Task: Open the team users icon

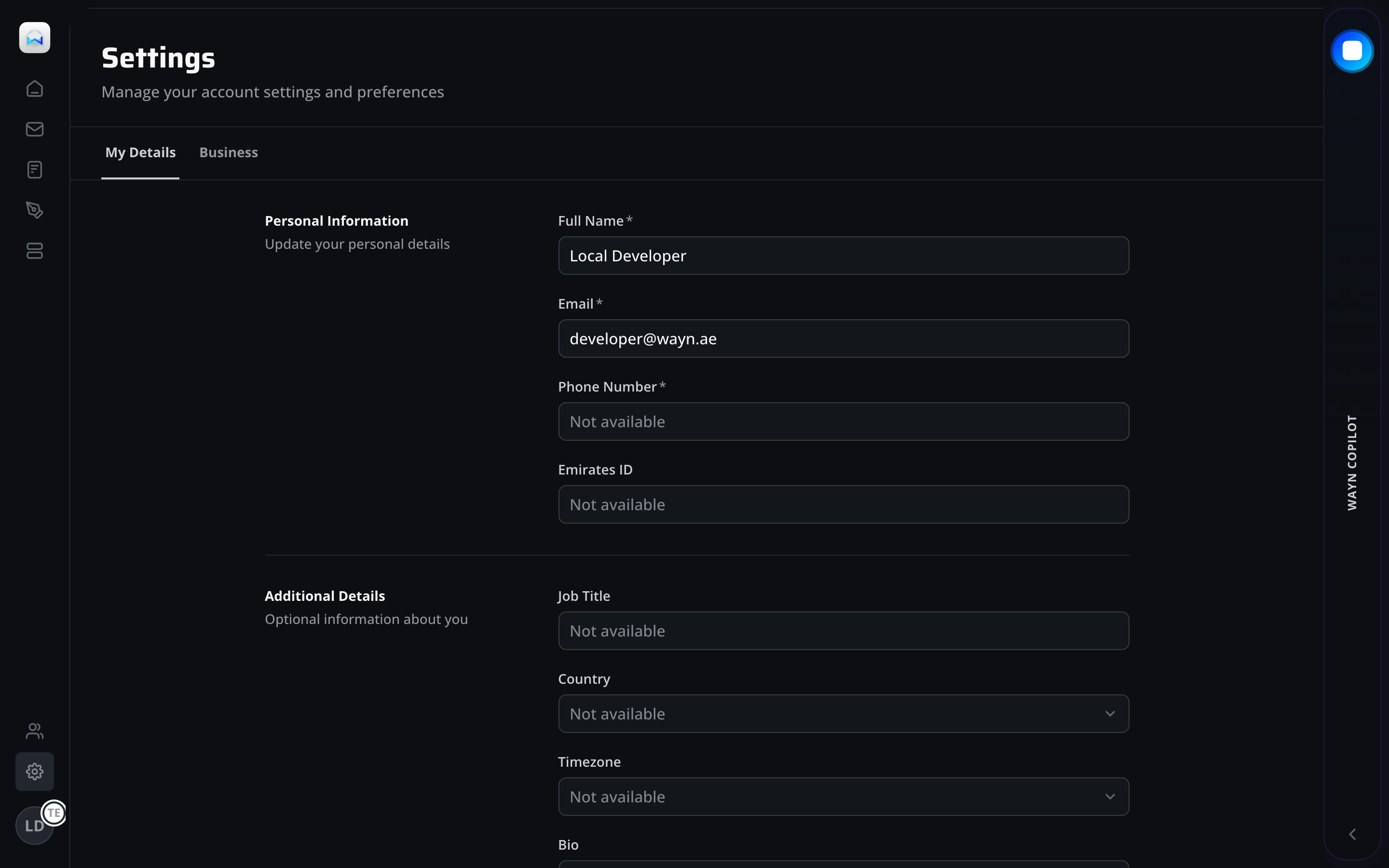Action: coord(34,731)
